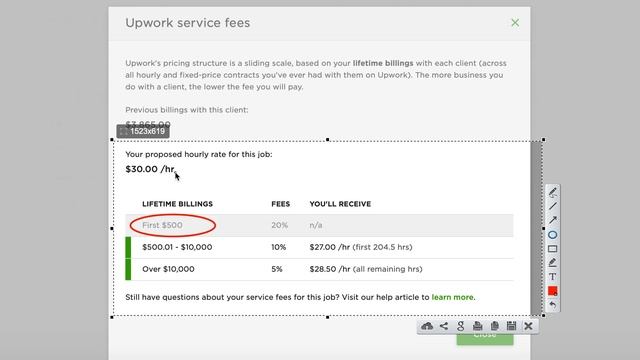
Task: Click the n/a value in first row
Action: (316, 225)
